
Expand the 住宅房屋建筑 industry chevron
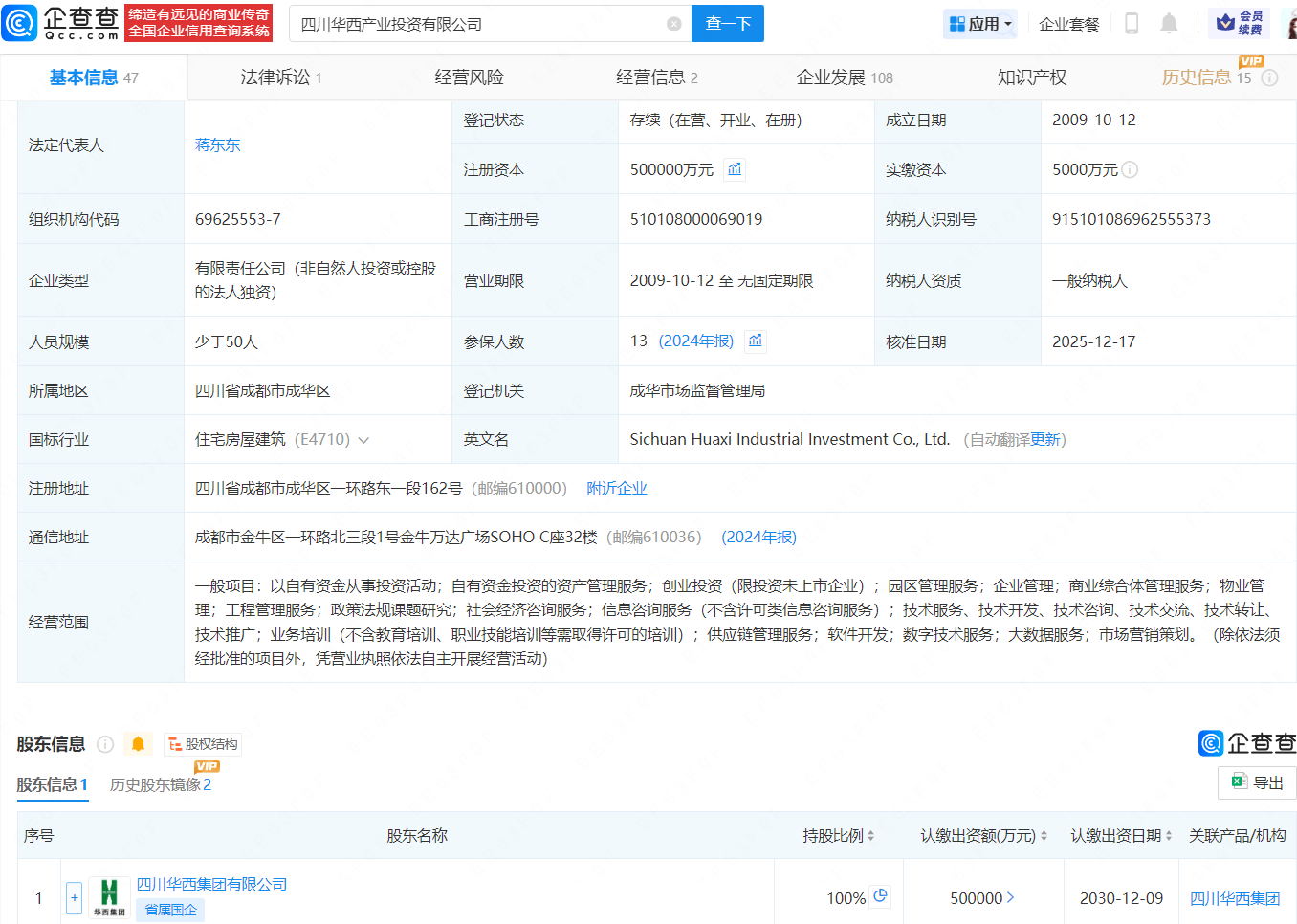click(363, 440)
